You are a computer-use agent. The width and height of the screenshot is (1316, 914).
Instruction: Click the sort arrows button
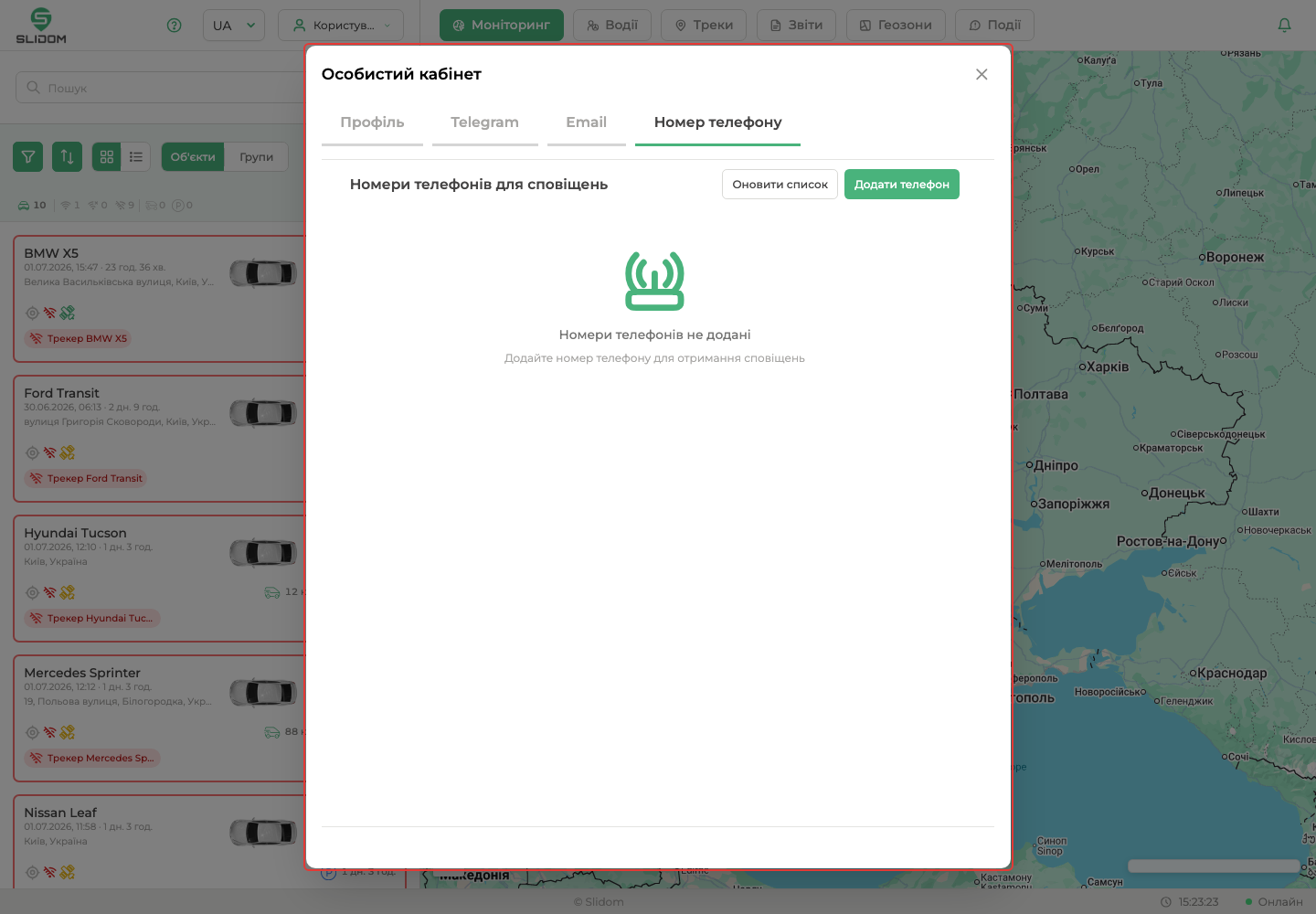(x=68, y=157)
